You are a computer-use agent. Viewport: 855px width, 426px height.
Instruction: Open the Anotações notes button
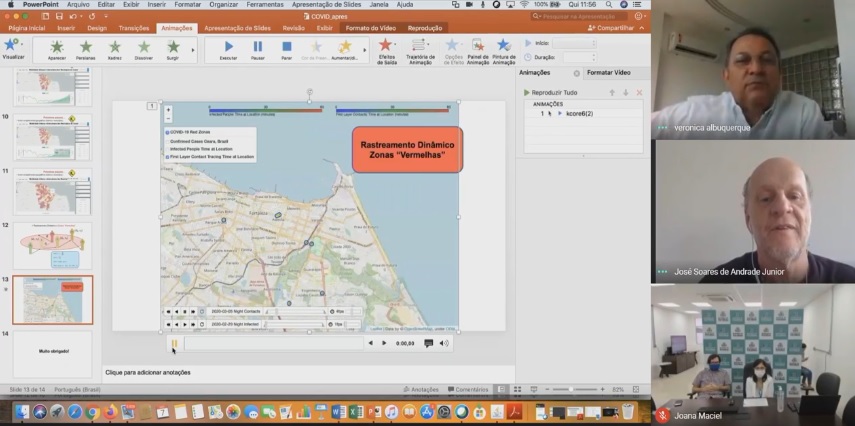tap(420, 389)
